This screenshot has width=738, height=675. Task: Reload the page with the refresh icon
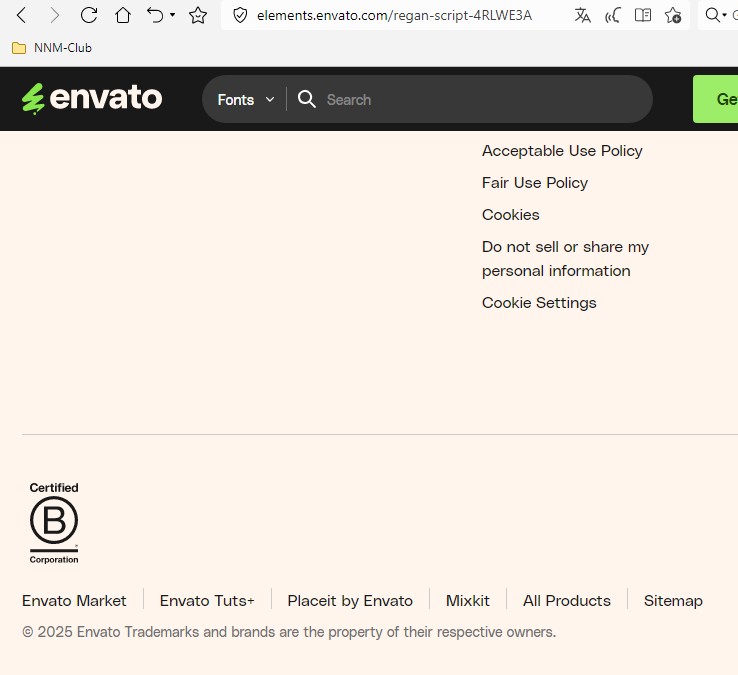click(89, 15)
